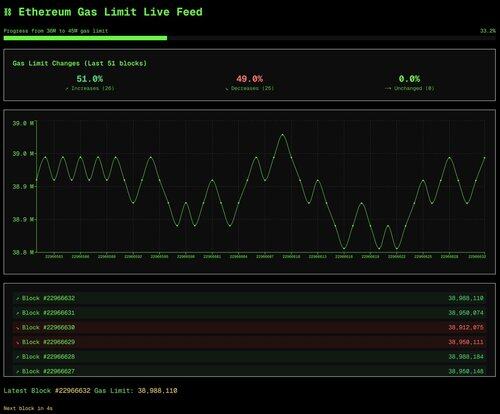Click the 38,988,184 gas limit value
This screenshot has height=414, width=500.
point(466,357)
